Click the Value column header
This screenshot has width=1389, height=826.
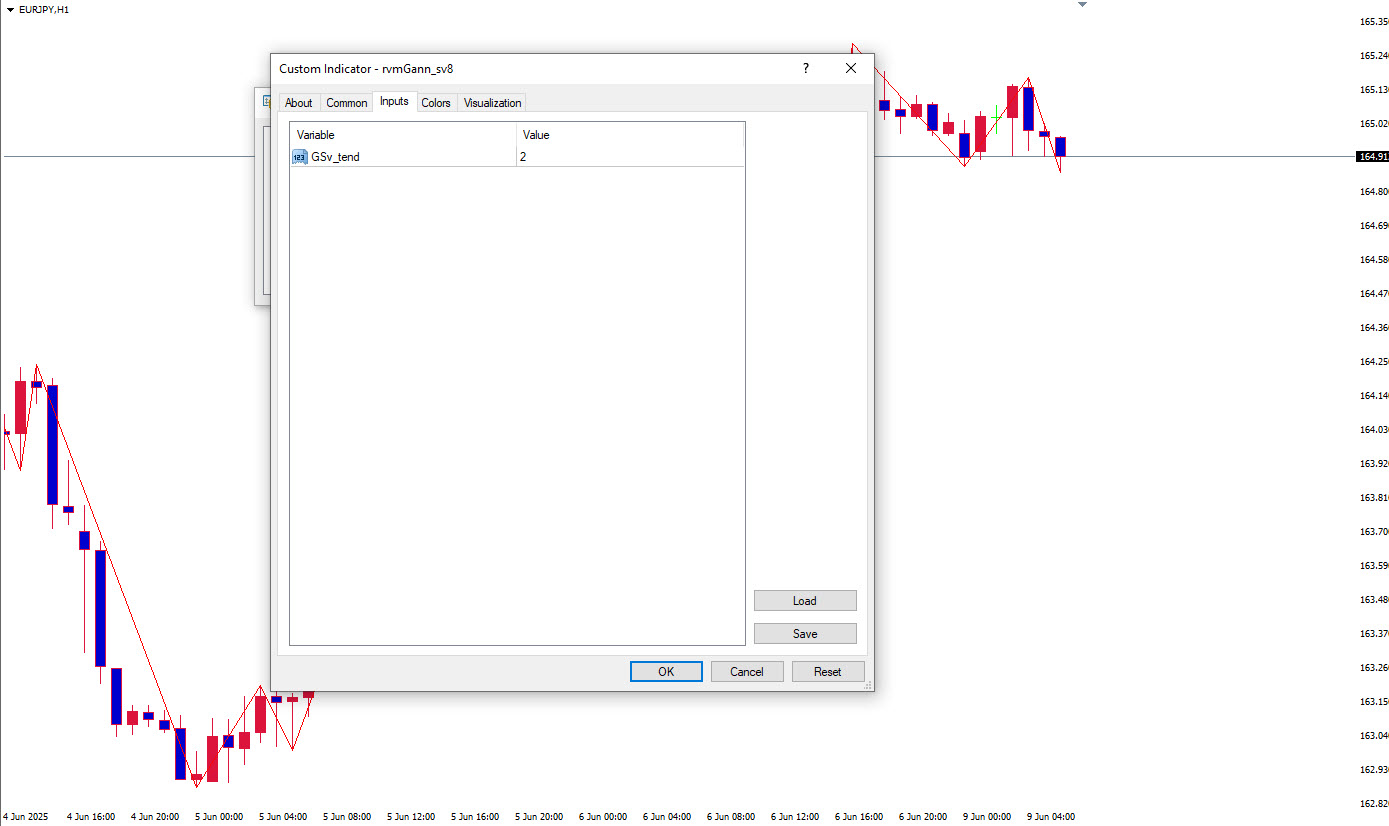[630, 135]
